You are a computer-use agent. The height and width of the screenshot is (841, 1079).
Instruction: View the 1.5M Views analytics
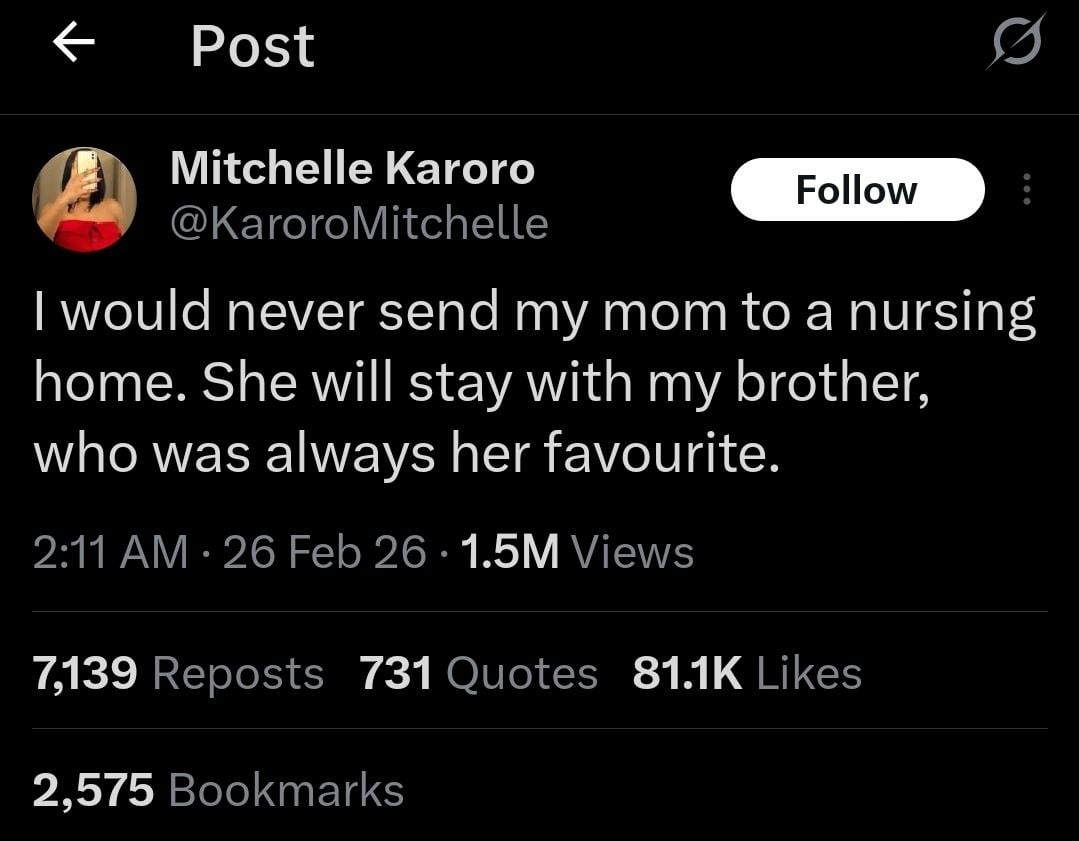click(x=579, y=552)
